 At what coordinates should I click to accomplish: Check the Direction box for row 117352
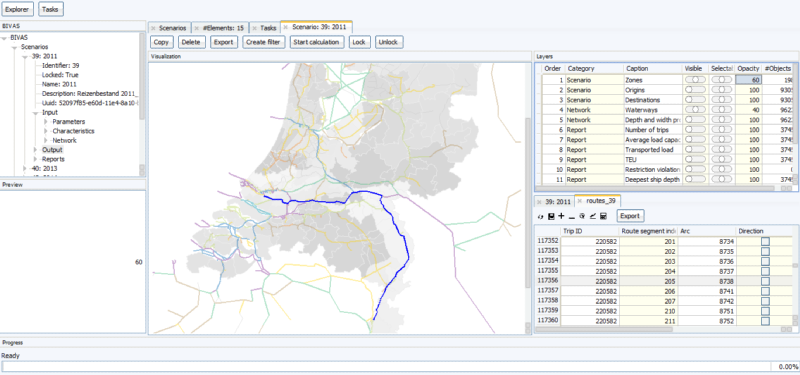[x=765, y=241]
